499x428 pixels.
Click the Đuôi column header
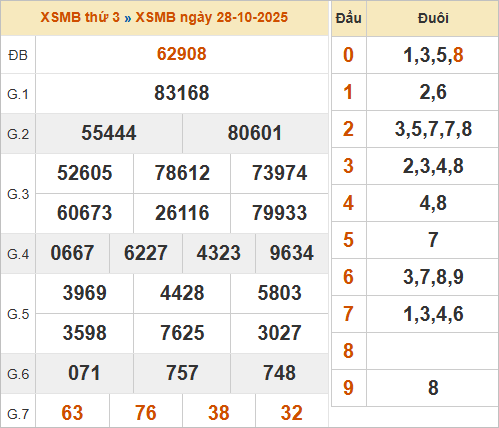(x=433, y=18)
